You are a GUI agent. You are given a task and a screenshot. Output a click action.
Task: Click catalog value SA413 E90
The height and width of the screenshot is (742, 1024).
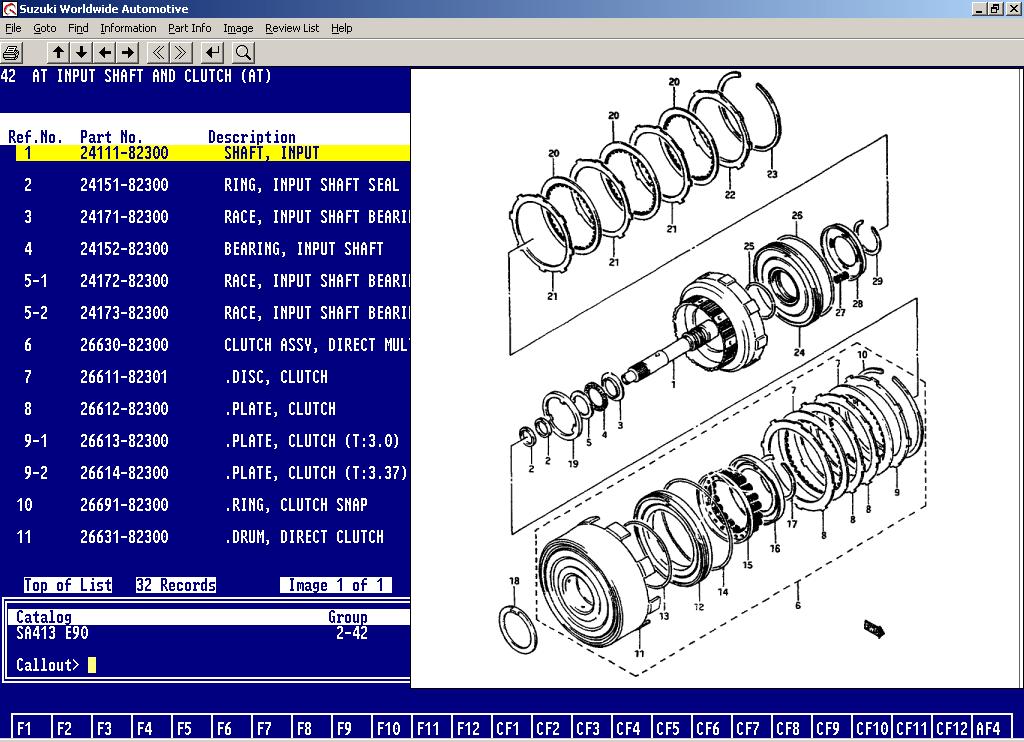click(x=52, y=633)
